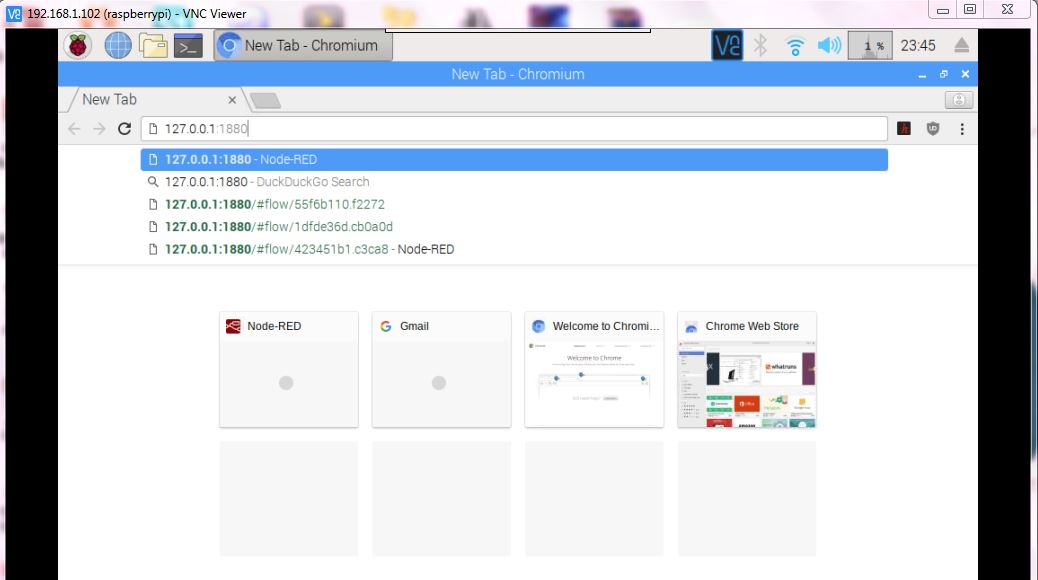
Task: Close the New Tab tab
Action: pyautogui.click(x=232, y=100)
